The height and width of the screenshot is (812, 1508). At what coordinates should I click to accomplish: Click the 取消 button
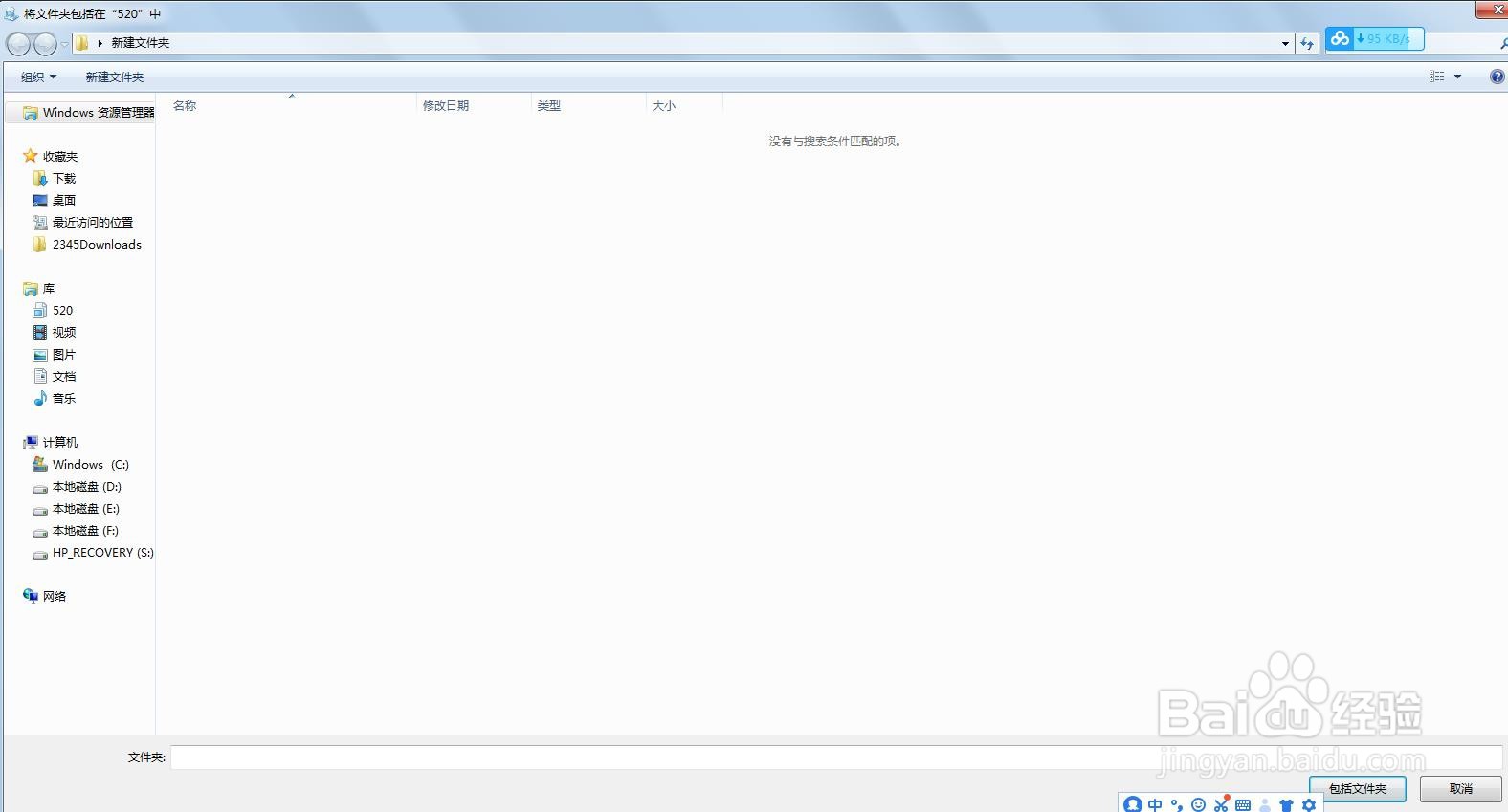pyautogui.click(x=1460, y=789)
